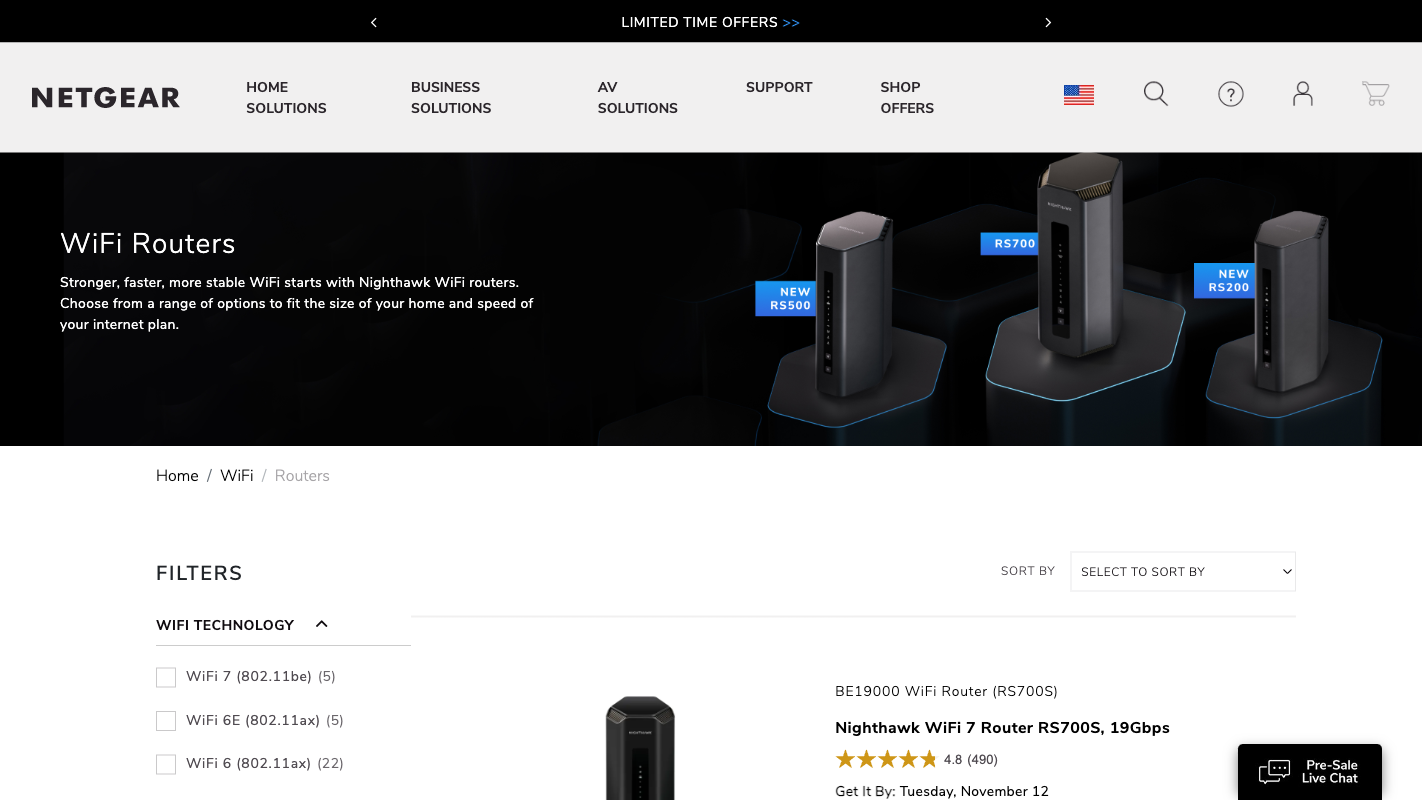Click the Limited Time Offers link
The image size is (1422, 800).
click(710, 22)
